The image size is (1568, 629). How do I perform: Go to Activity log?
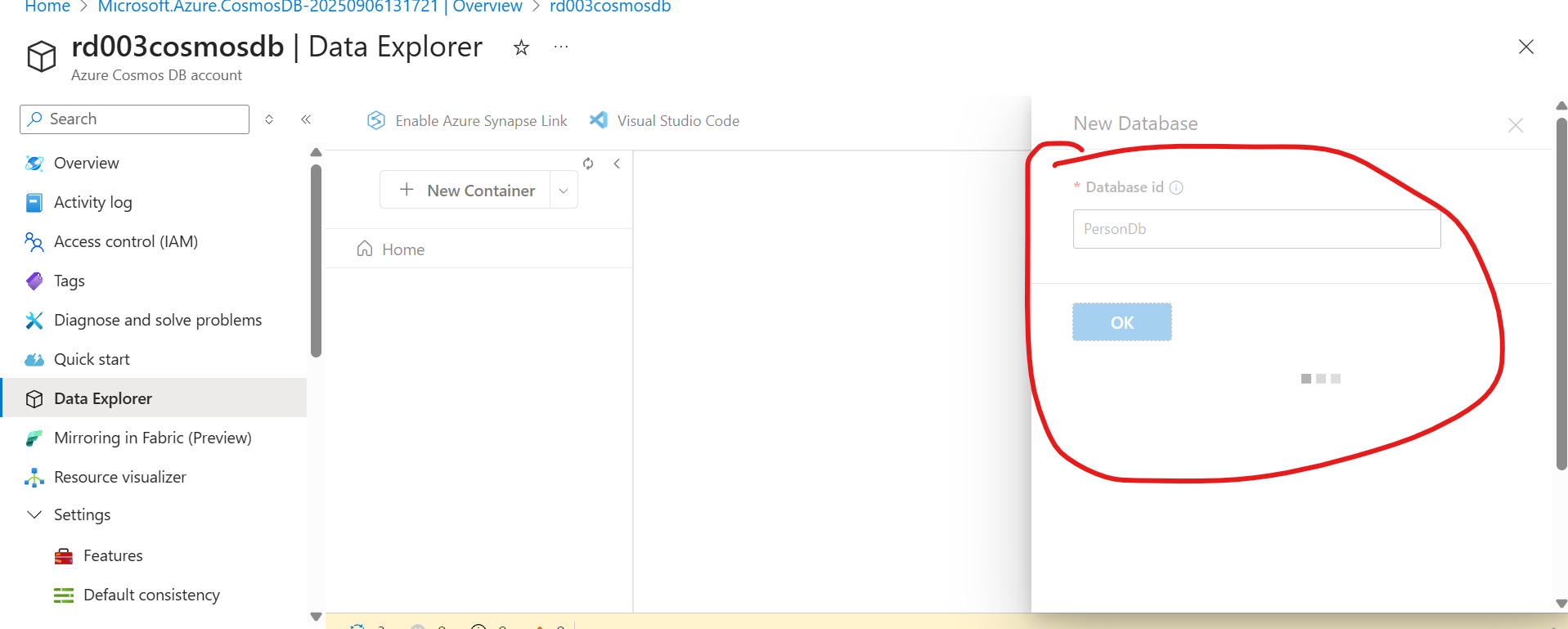(x=92, y=202)
